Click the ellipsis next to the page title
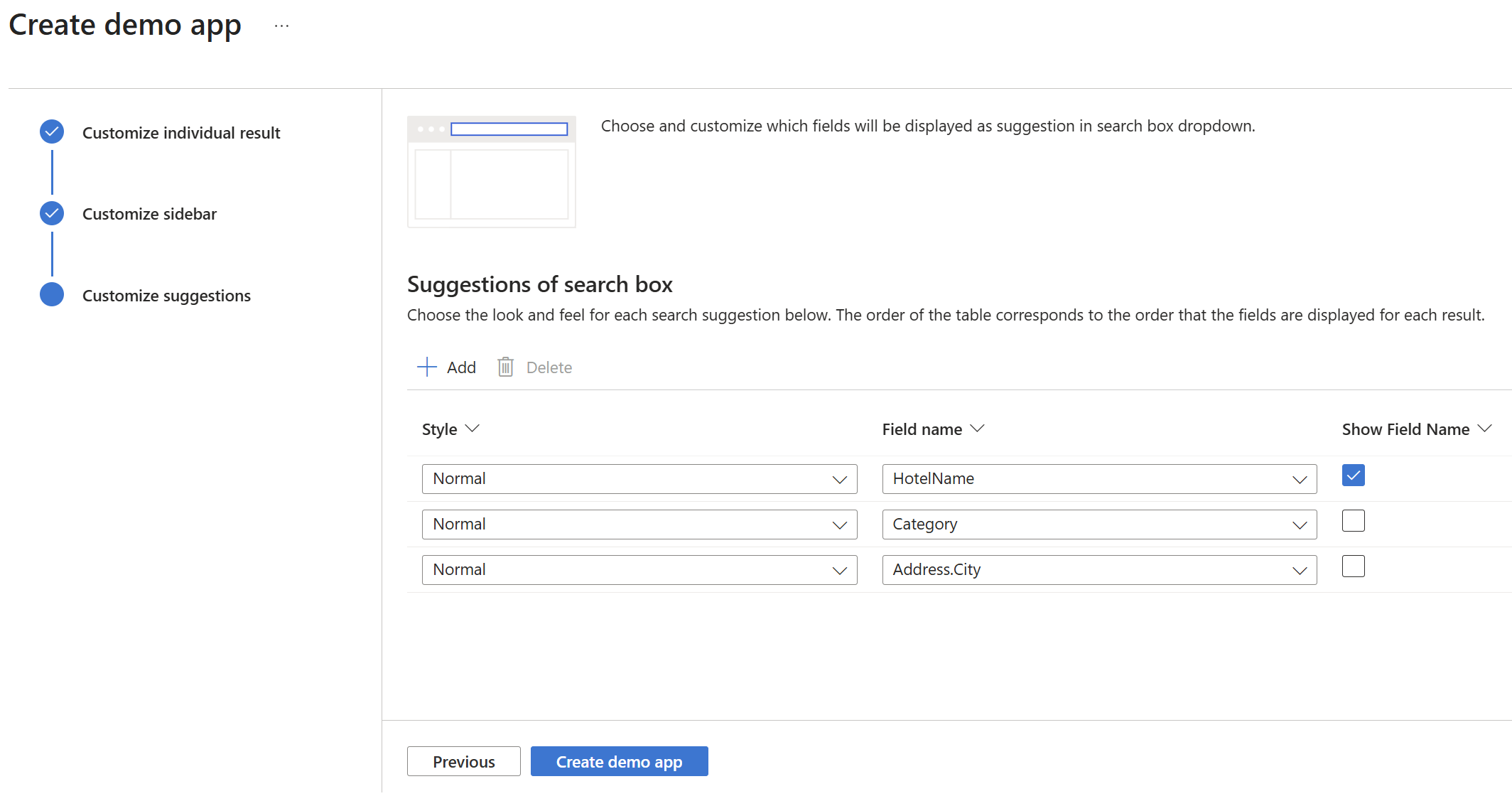Screen dimensions: 1512x801 281,26
